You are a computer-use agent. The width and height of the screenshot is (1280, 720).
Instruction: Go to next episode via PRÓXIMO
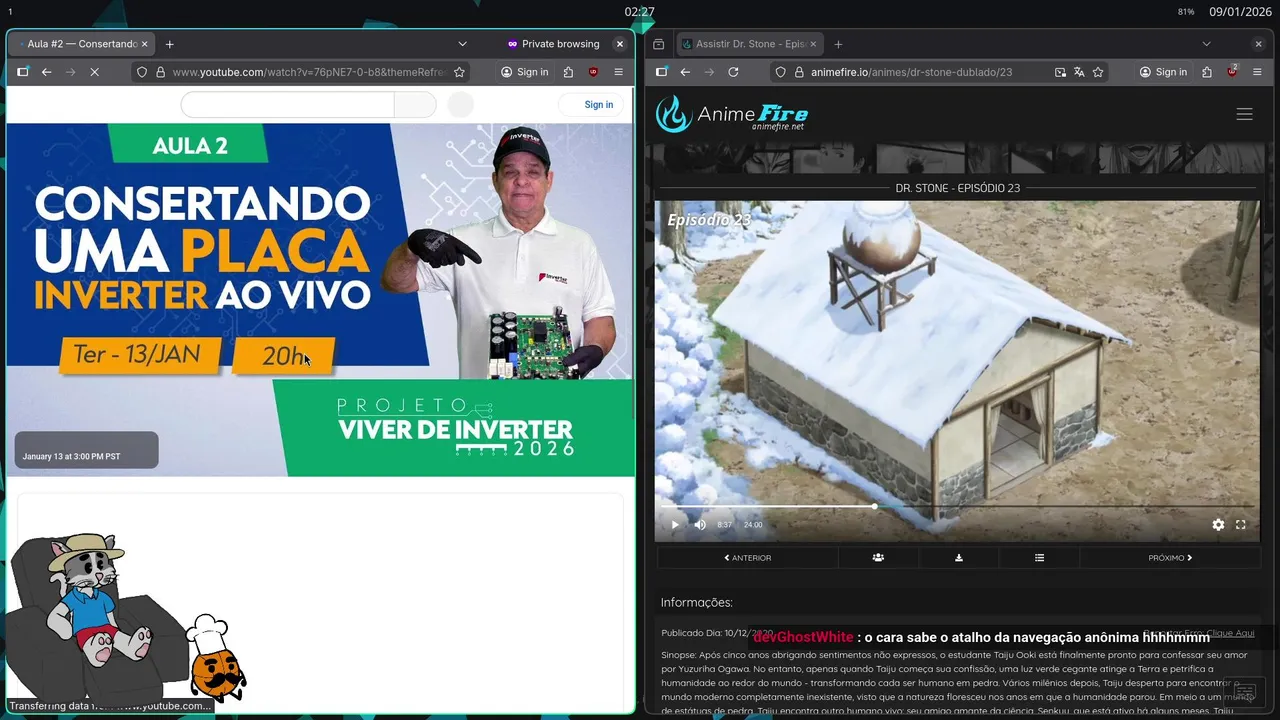1170,558
